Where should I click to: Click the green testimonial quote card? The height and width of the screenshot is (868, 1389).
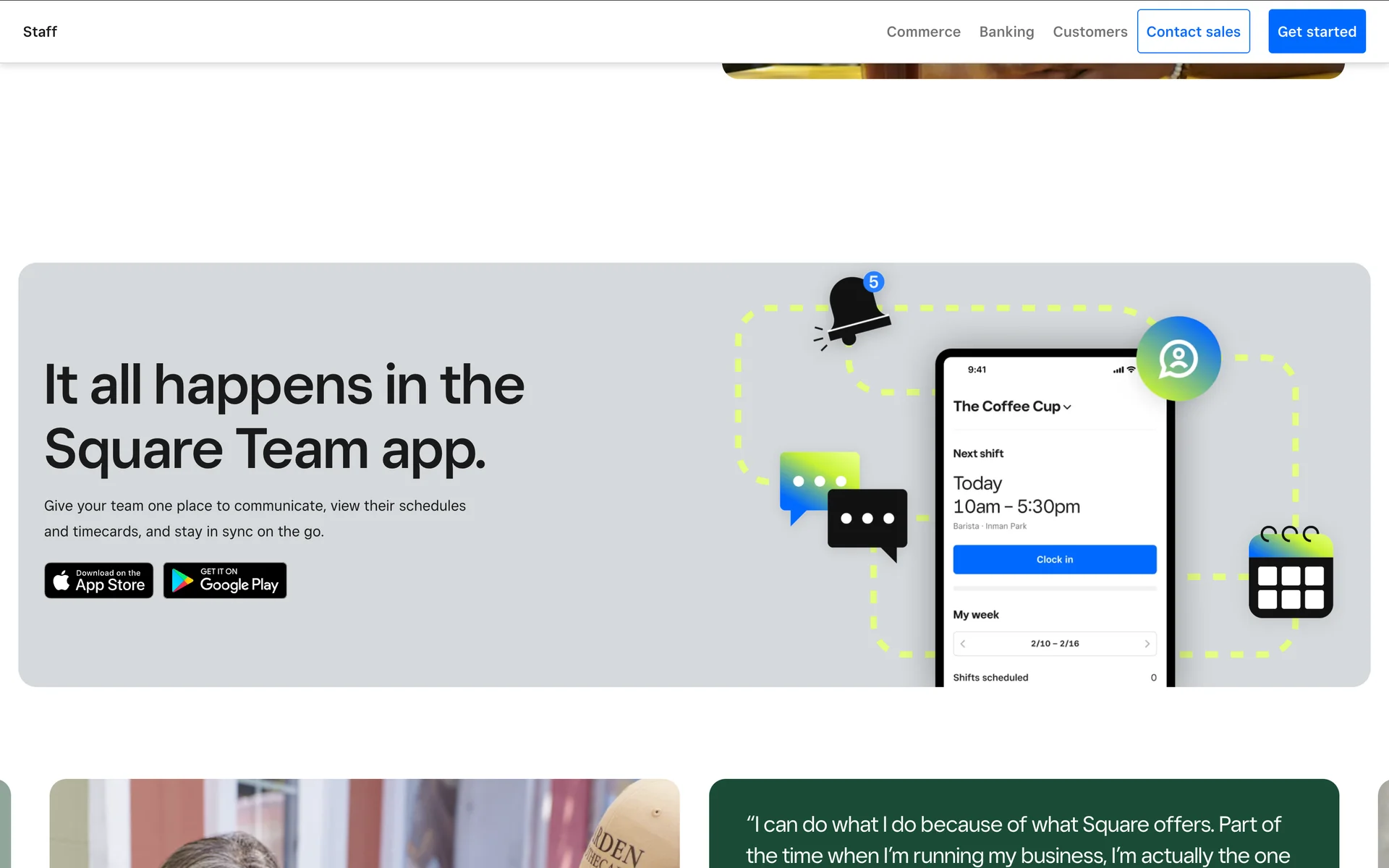tap(1023, 825)
